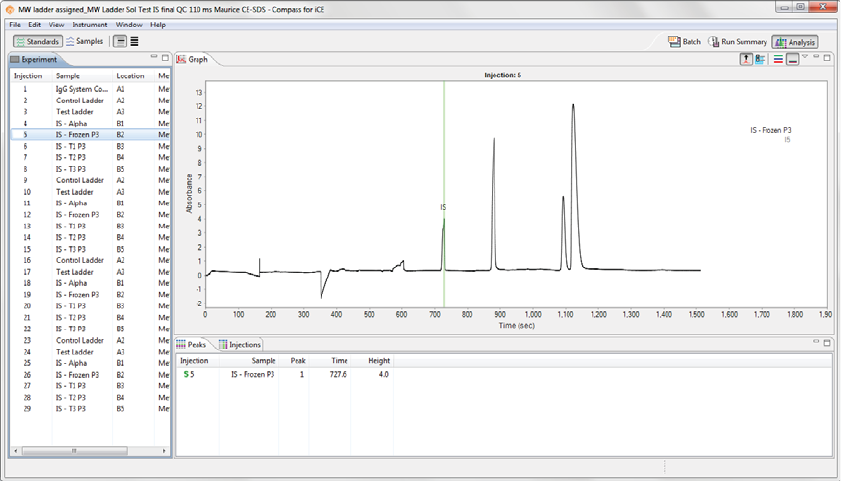Switch to the Injections tab
The width and height of the screenshot is (841, 481).
click(x=240, y=345)
